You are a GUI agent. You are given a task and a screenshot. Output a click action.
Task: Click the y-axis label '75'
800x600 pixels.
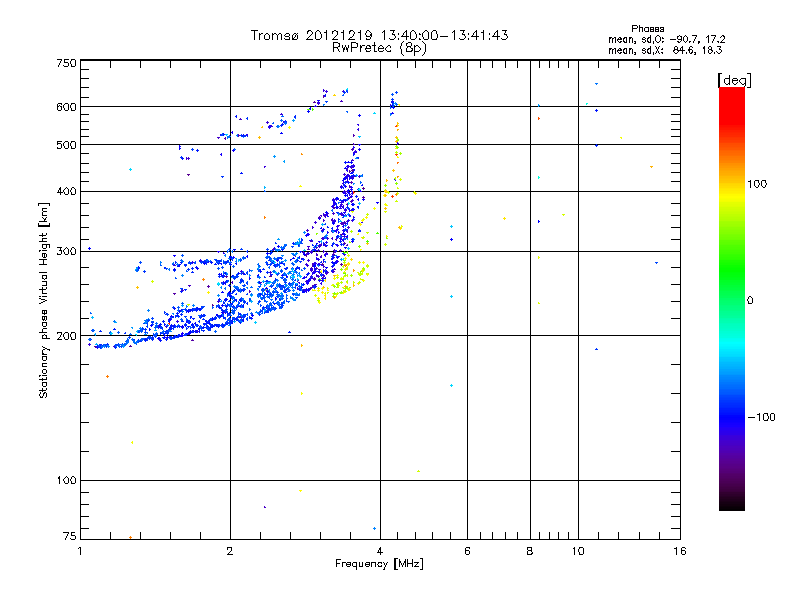(70, 536)
